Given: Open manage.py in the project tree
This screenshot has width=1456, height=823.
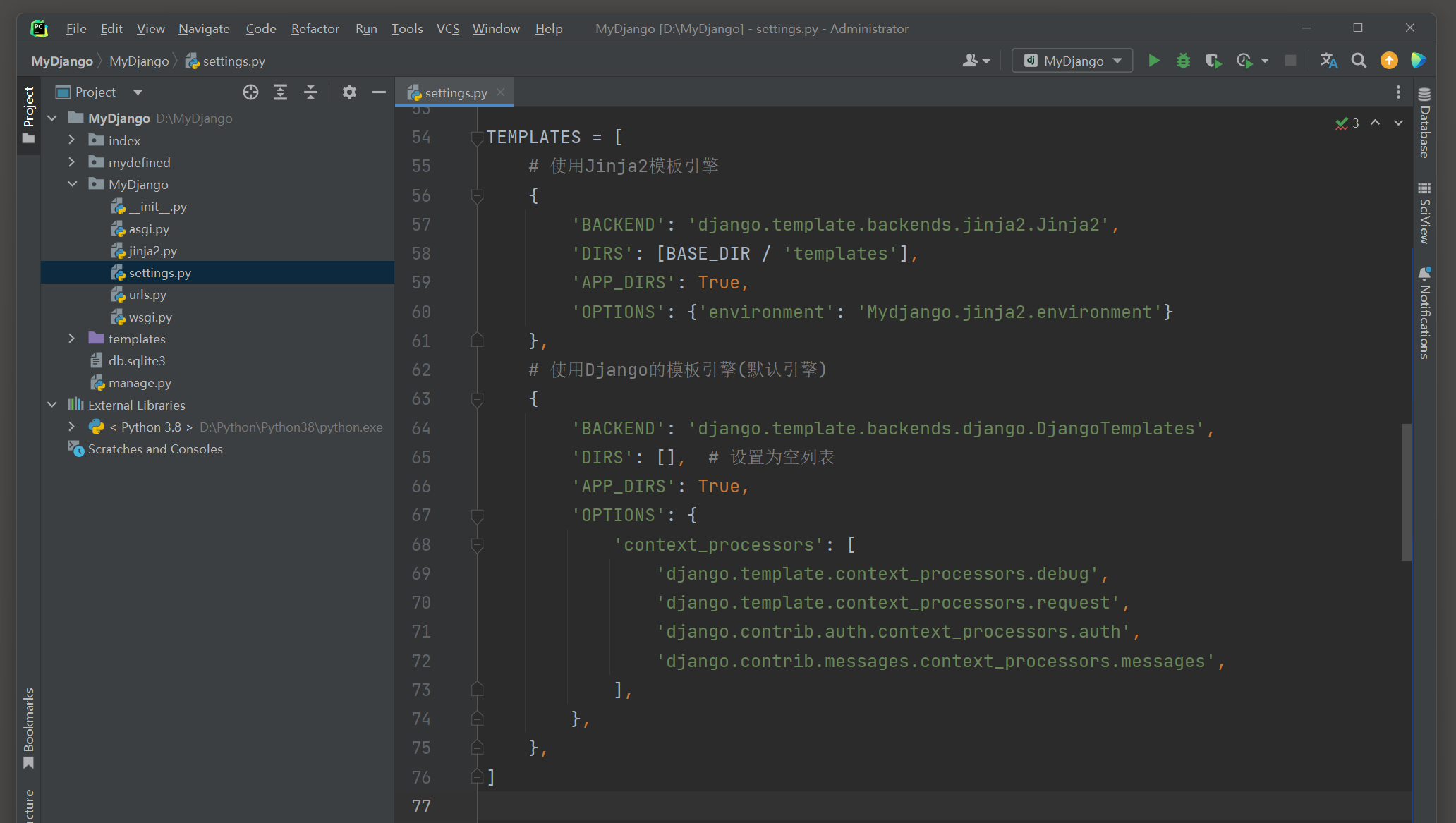Looking at the screenshot, I should click(140, 382).
